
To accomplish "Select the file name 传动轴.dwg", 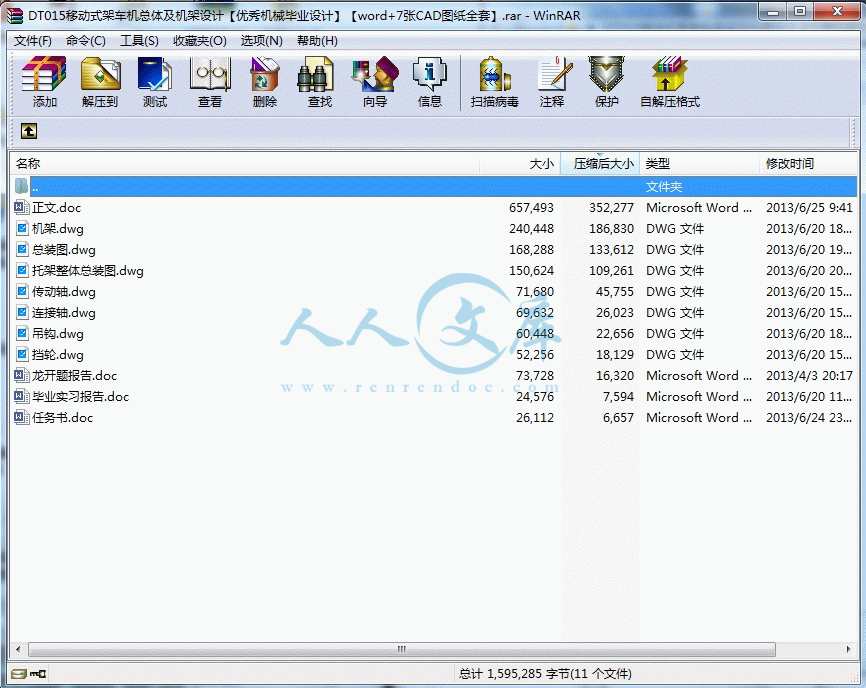I will (x=64, y=292).
